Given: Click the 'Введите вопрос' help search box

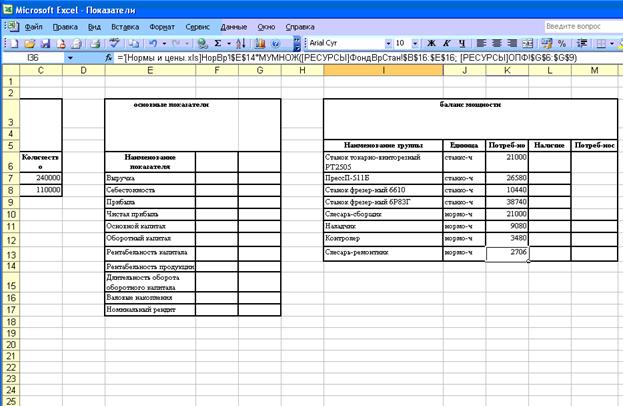Looking at the screenshot, I should tap(583, 27).
